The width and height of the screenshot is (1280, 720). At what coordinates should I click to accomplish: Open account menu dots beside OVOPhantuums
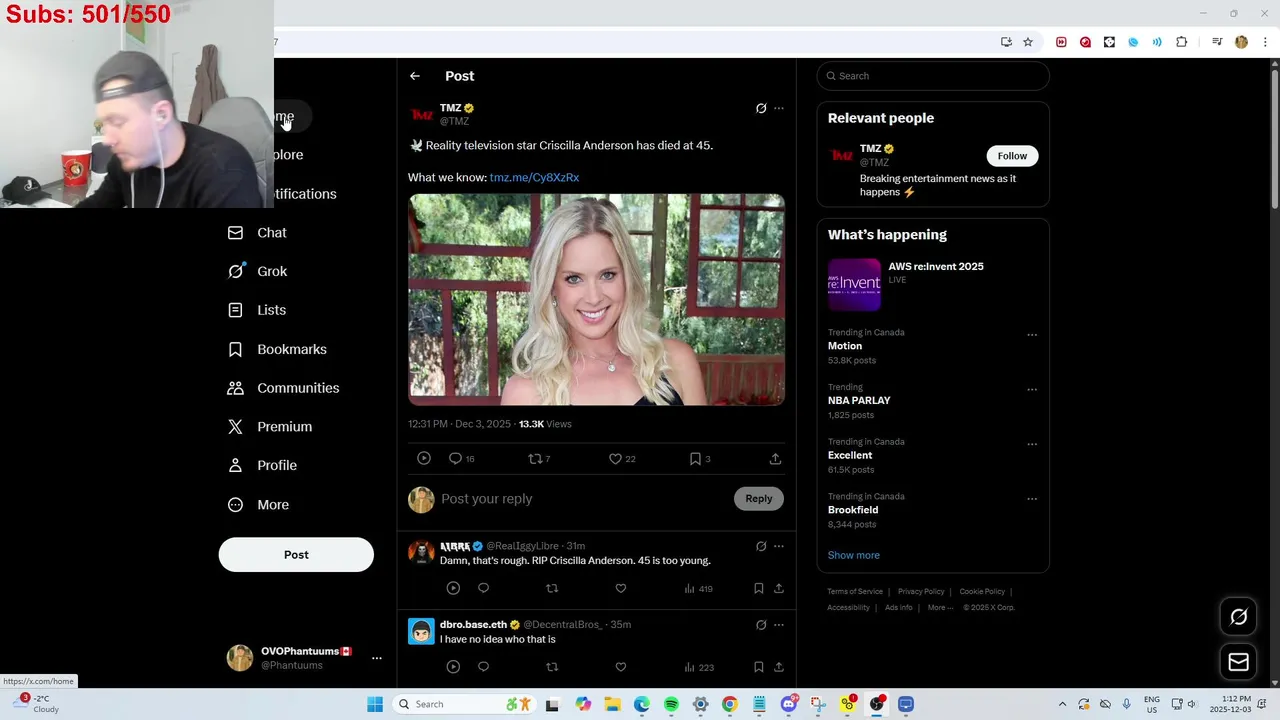377,658
